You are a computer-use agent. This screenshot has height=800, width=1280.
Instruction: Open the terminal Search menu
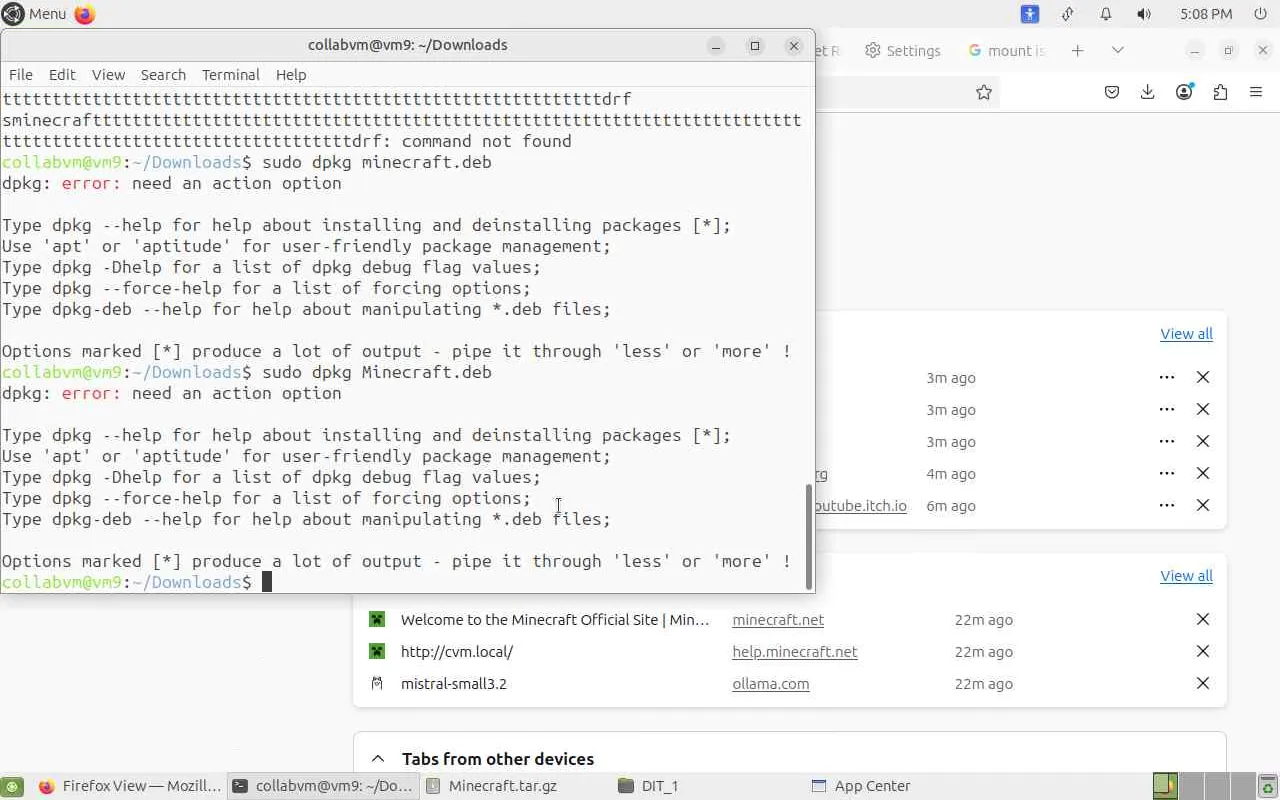(x=163, y=75)
